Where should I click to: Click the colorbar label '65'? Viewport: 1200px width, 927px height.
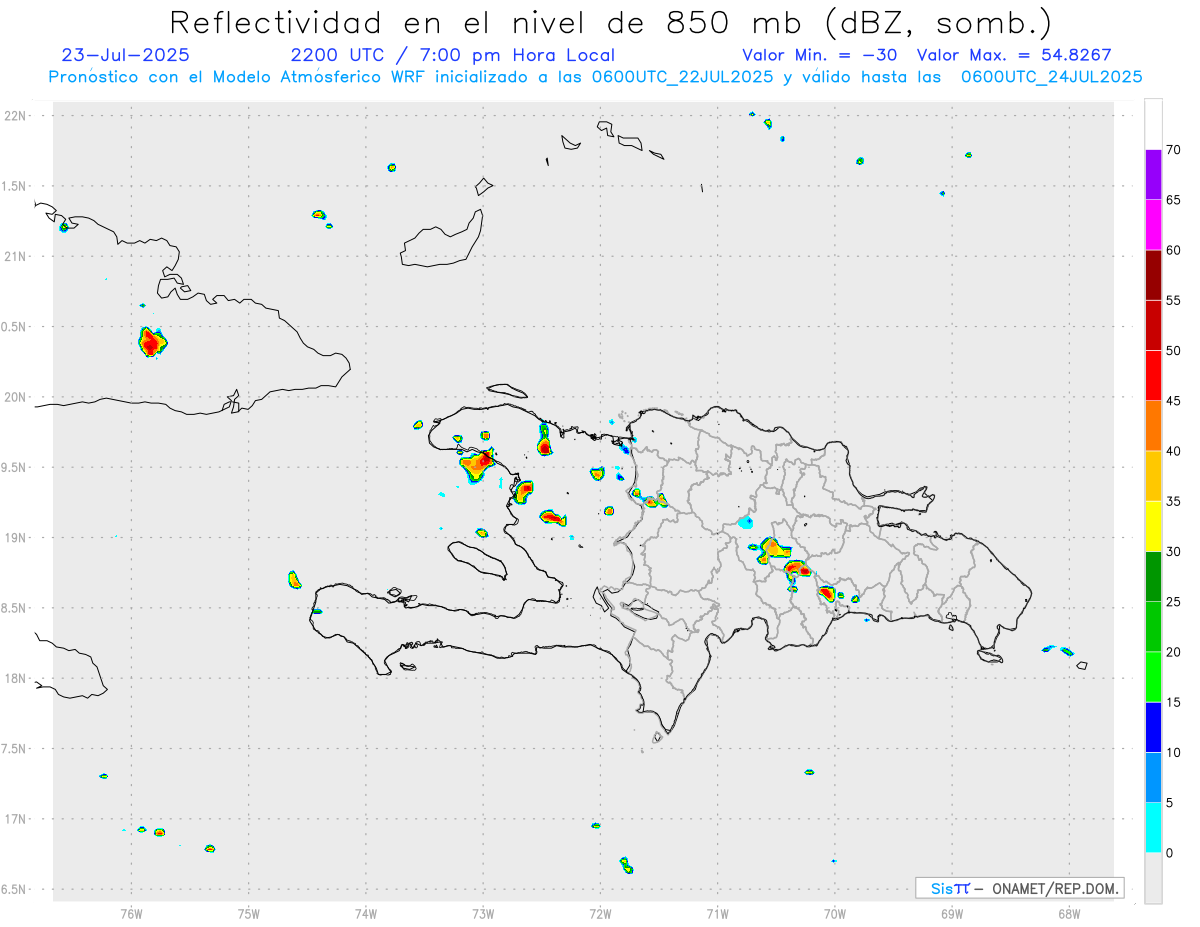pyautogui.click(x=1174, y=200)
